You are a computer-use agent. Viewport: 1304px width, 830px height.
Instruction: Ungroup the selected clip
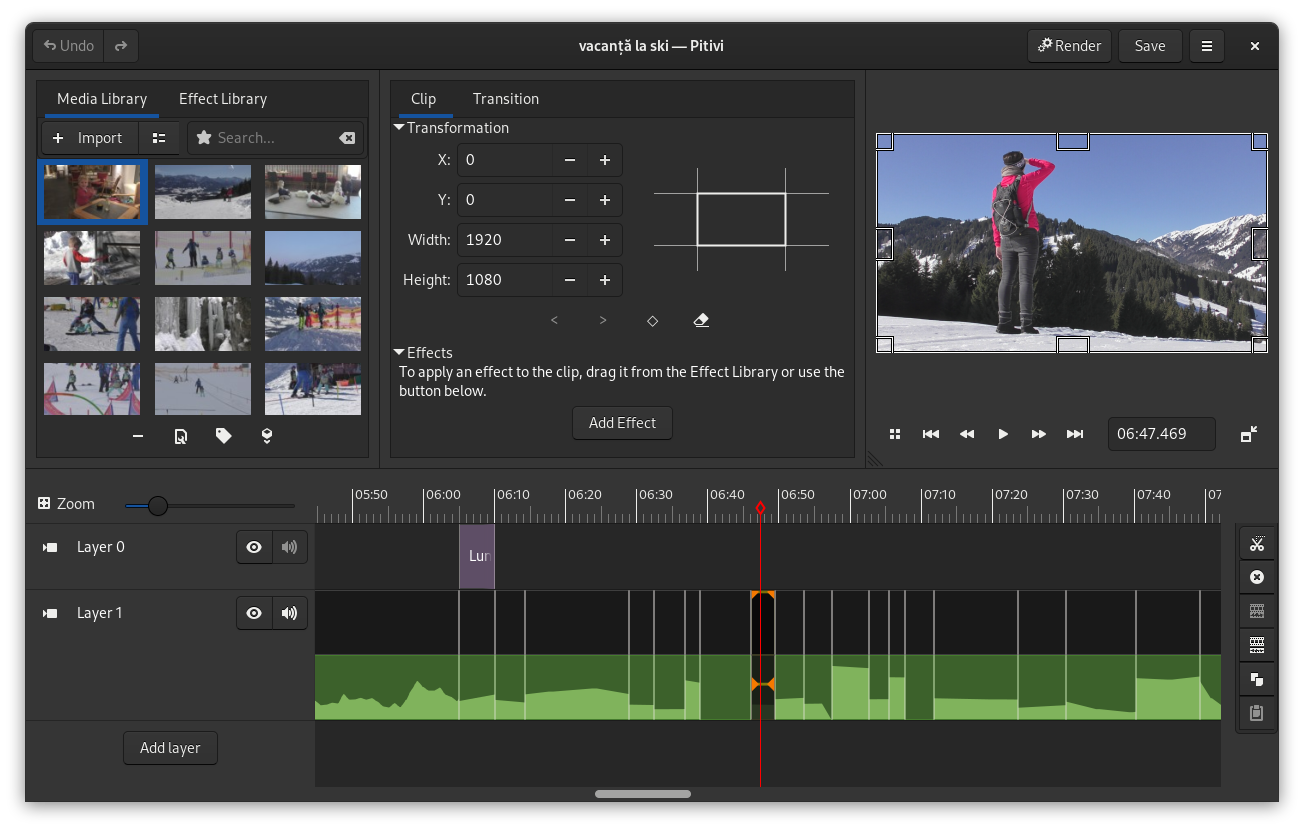1257,644
